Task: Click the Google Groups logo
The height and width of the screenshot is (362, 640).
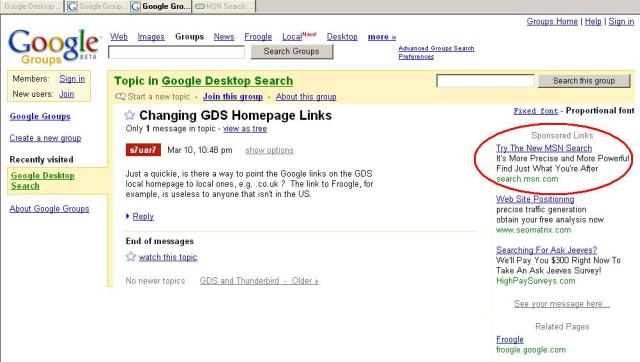Action: click(x=54, y=47)
